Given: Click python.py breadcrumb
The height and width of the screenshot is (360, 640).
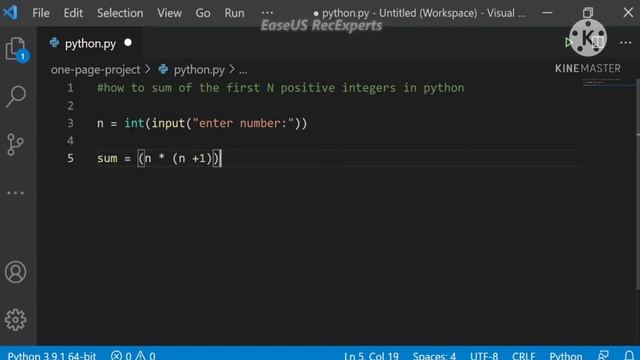Looking at the screenshot, I should [199, 70].
